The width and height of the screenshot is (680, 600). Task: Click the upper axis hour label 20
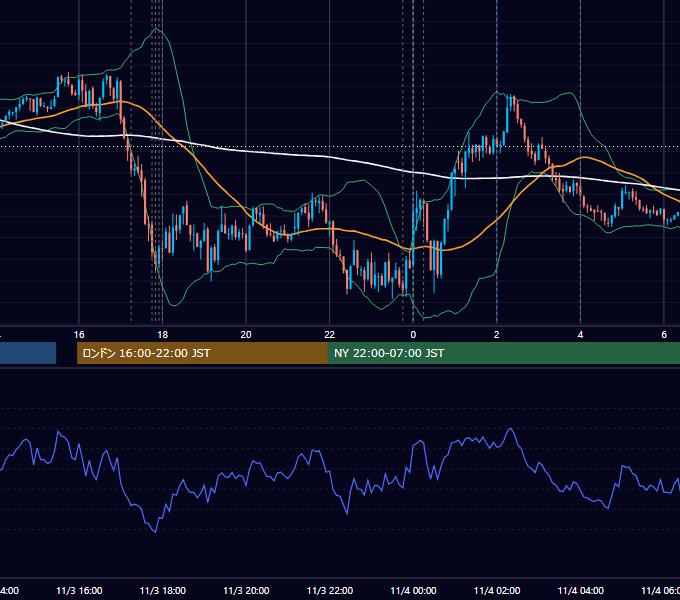(246, 335)
